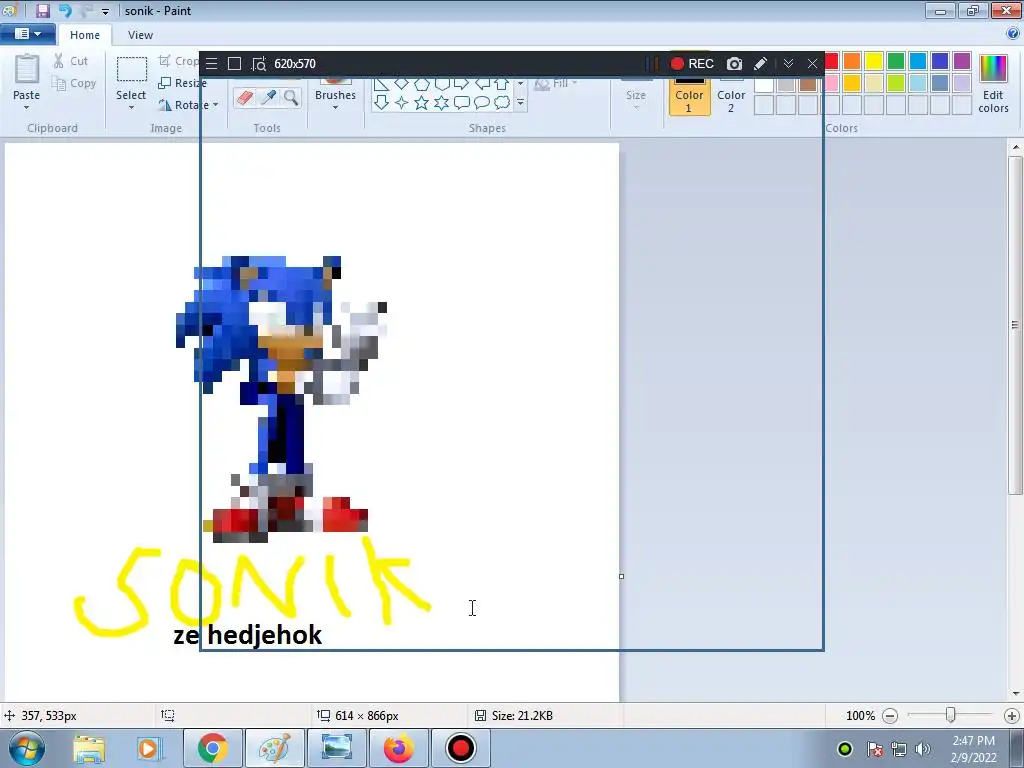Choose the six-point star shape

point(441,103)
